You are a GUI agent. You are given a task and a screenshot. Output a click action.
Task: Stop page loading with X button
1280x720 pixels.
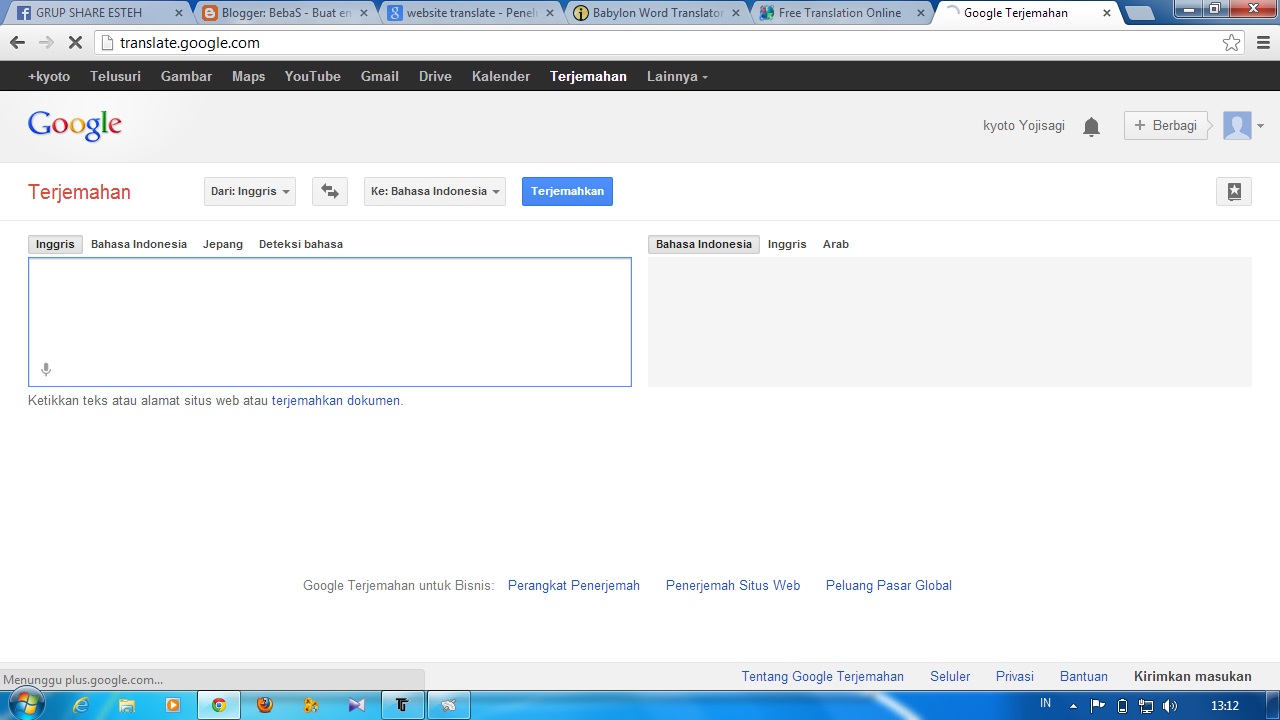tap(74, 43)
